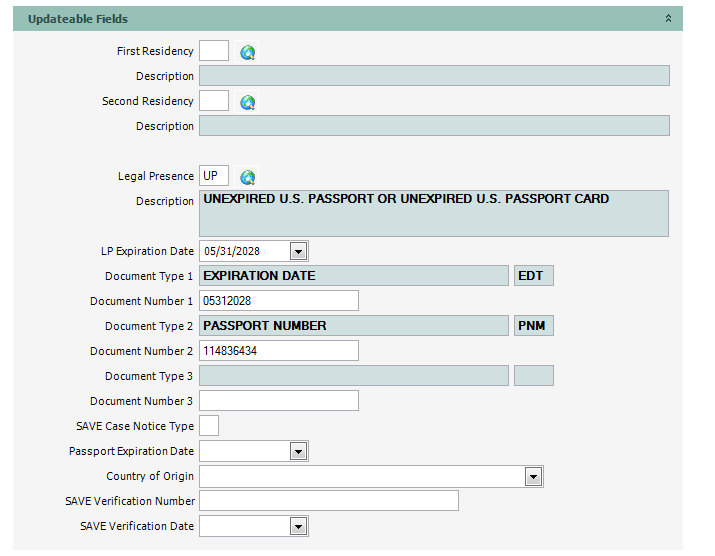Click the EDT code box
Image resolution: width=715 pixels, height=556 pixels.
click(x=534, y=276)
